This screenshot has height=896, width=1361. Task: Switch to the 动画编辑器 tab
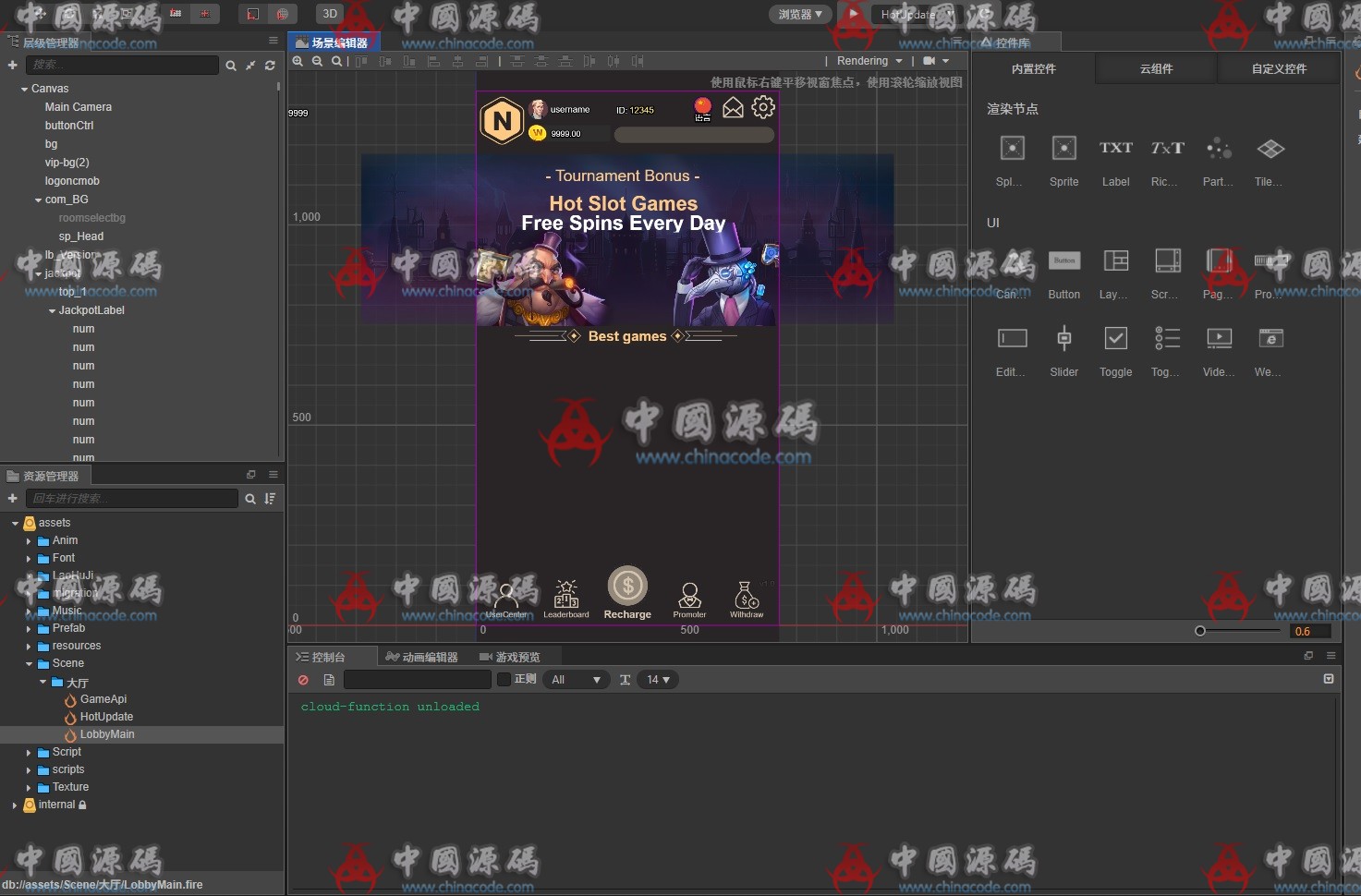click(x=421, y=657)
